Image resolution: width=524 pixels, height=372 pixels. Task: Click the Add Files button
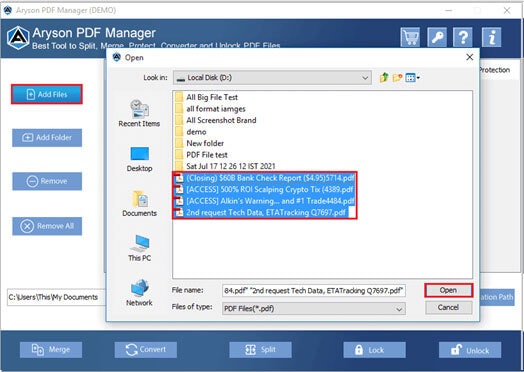coord(47,94)
